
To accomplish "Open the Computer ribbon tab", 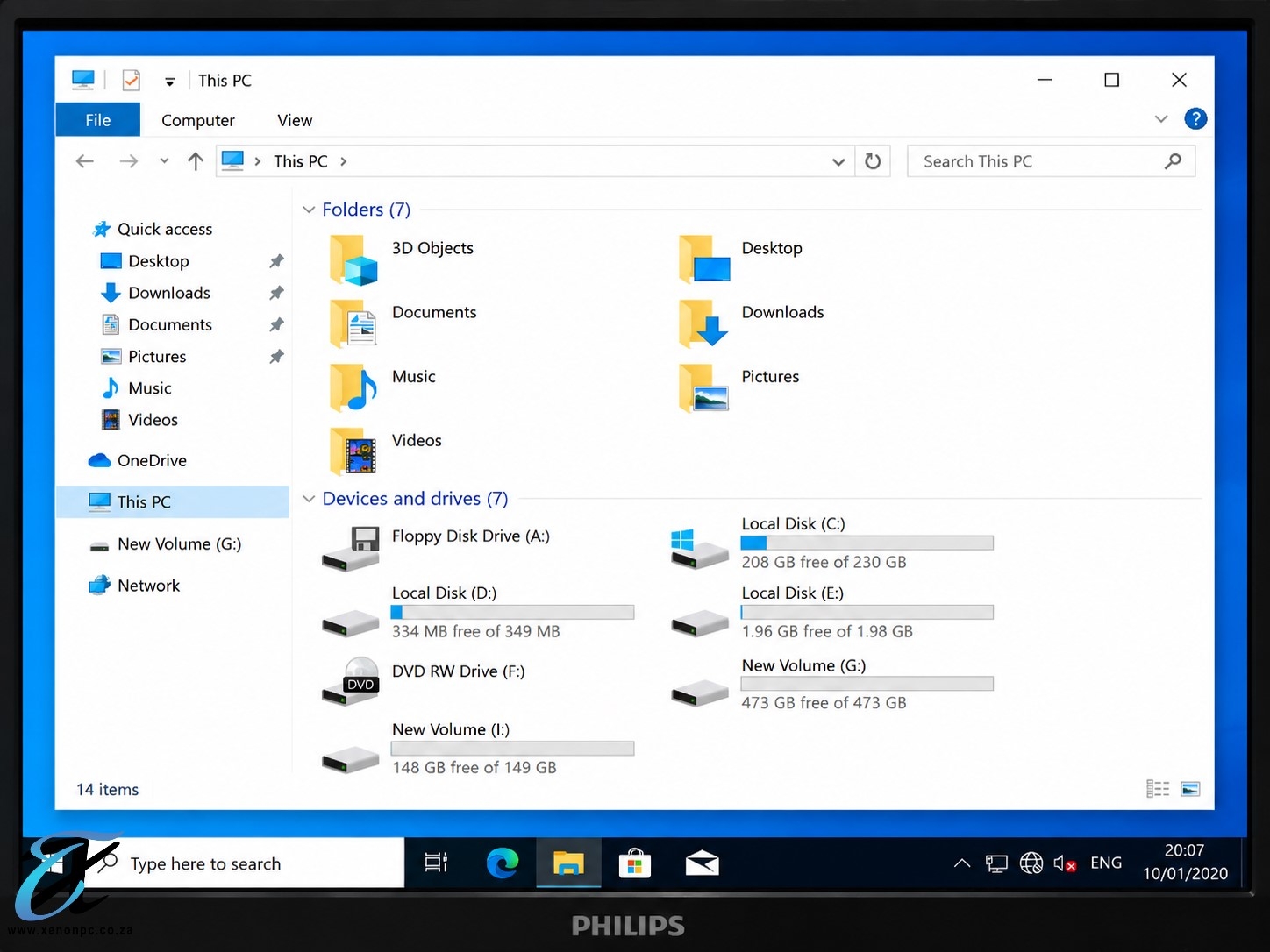I will 198,120.
